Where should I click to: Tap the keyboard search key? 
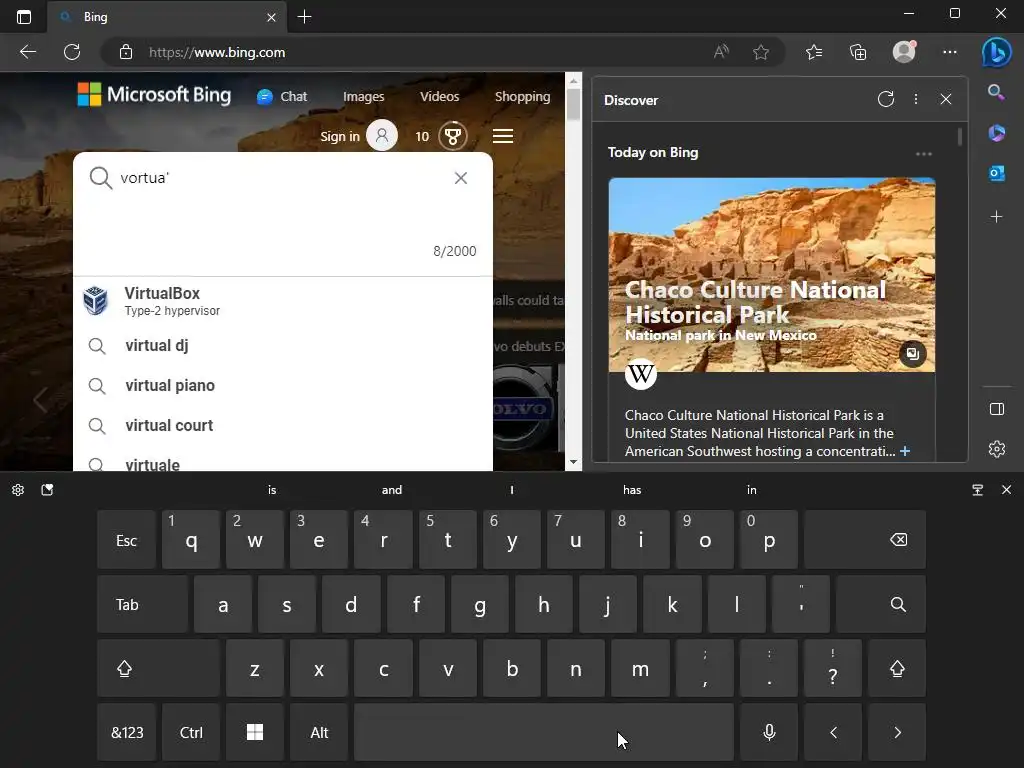[x=881, y=604]
